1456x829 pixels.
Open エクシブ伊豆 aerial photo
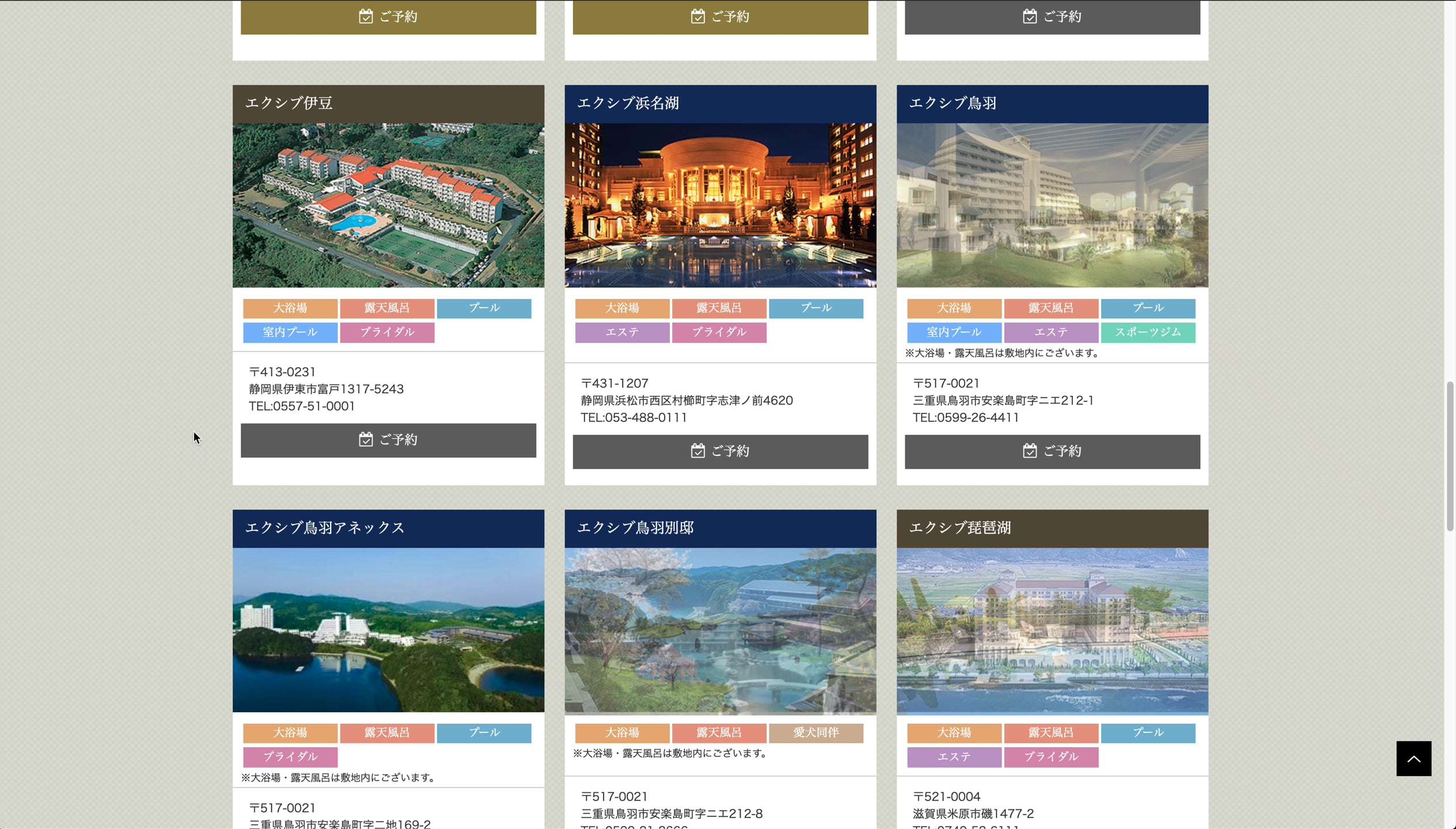click(x=388, y=205)
